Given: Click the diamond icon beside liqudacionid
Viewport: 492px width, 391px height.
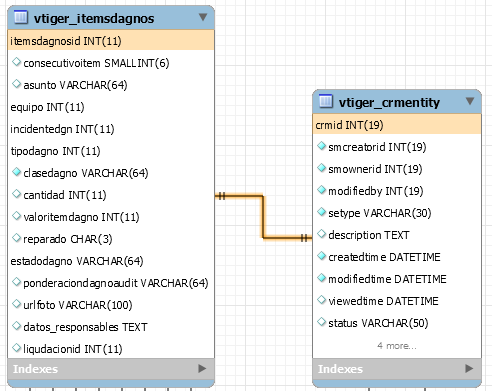Looking at the screenshot, I should click(x=16, y=348).
